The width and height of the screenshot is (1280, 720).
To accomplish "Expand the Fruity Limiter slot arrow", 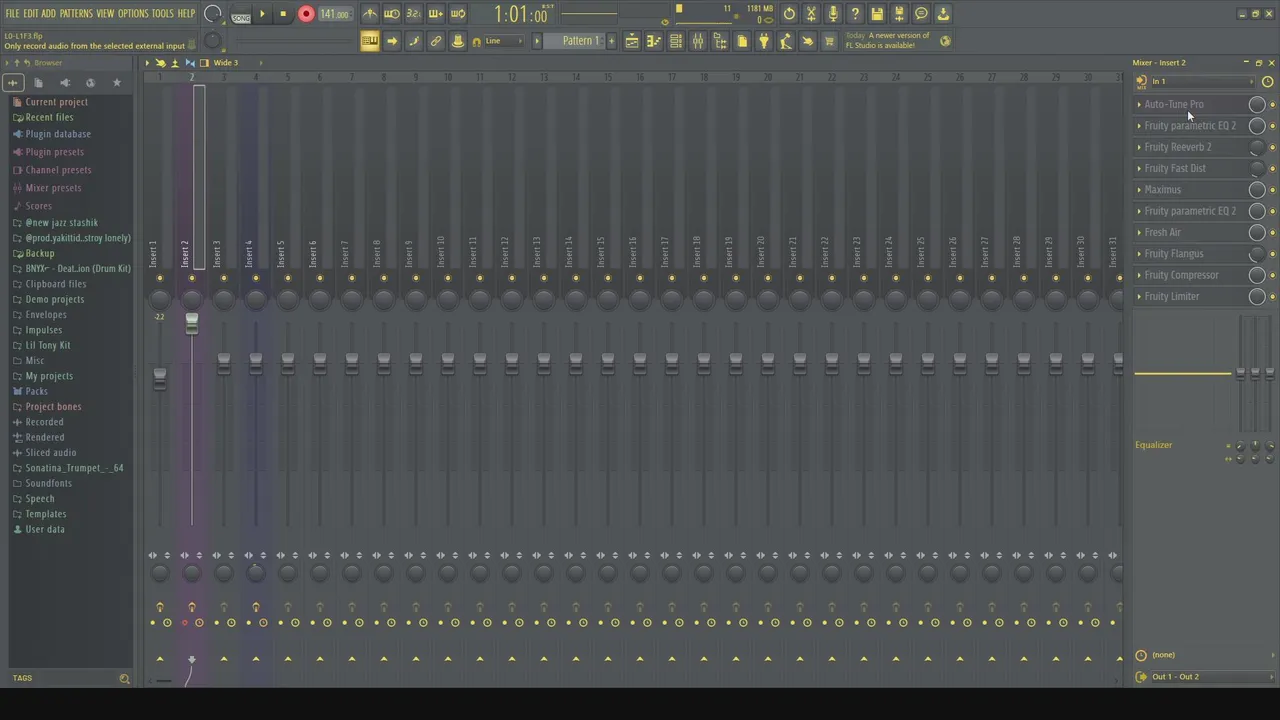I will point(1139,296).
